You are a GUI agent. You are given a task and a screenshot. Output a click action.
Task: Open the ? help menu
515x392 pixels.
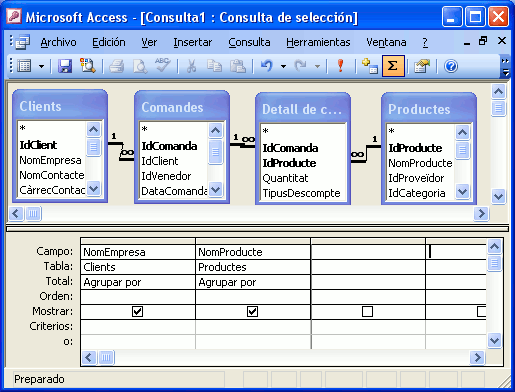(425, 42)
